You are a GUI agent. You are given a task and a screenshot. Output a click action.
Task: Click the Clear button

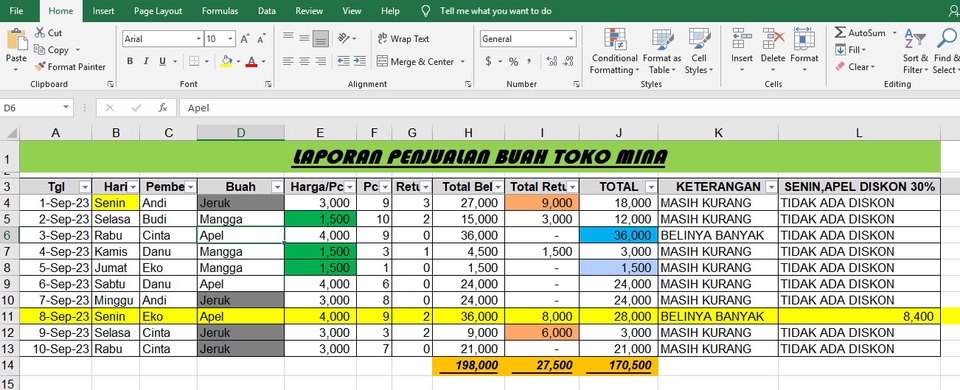(856, 67)
